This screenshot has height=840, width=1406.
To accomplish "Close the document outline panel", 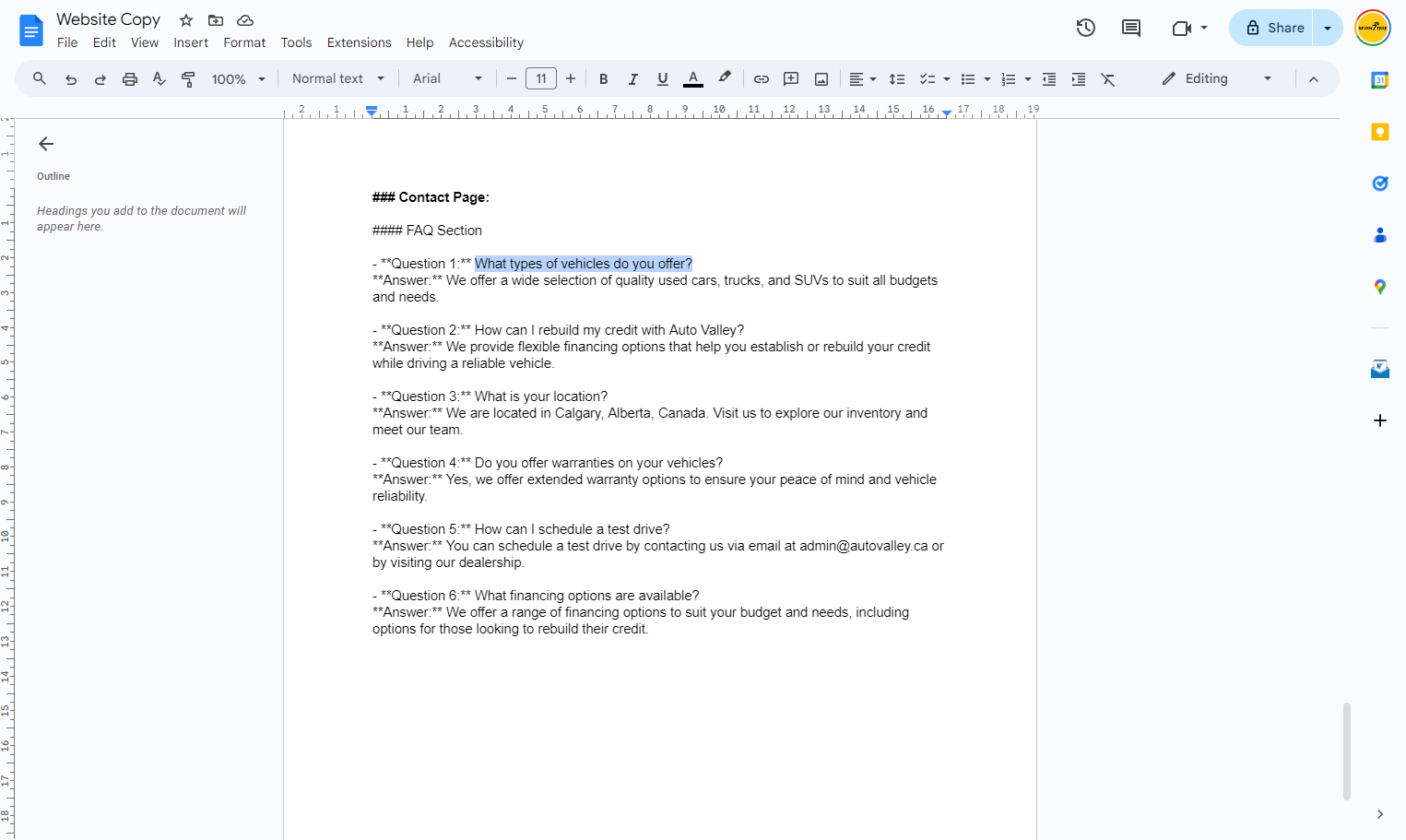I will [x=46, y=144].
